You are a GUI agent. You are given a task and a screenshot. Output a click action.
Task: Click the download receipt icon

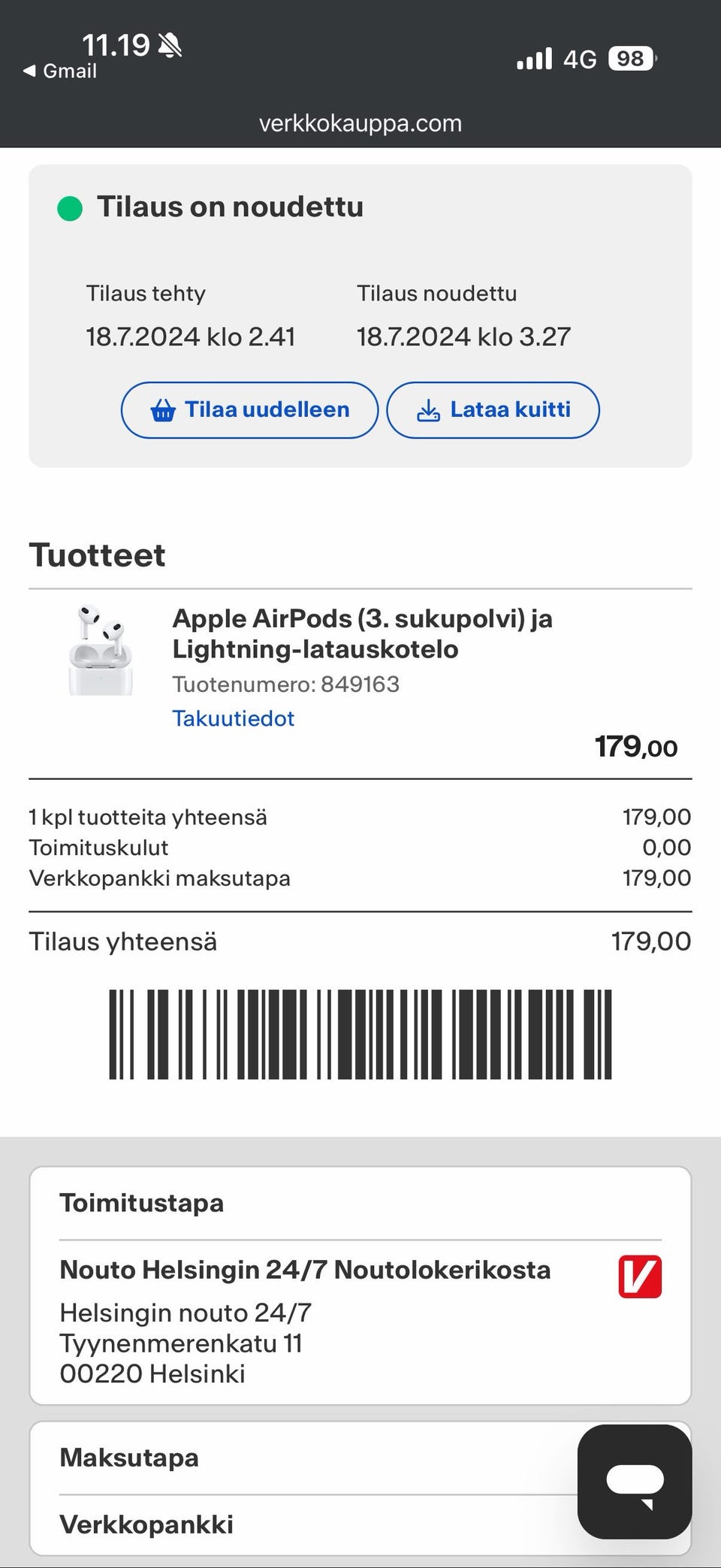[x=428, y=410]
